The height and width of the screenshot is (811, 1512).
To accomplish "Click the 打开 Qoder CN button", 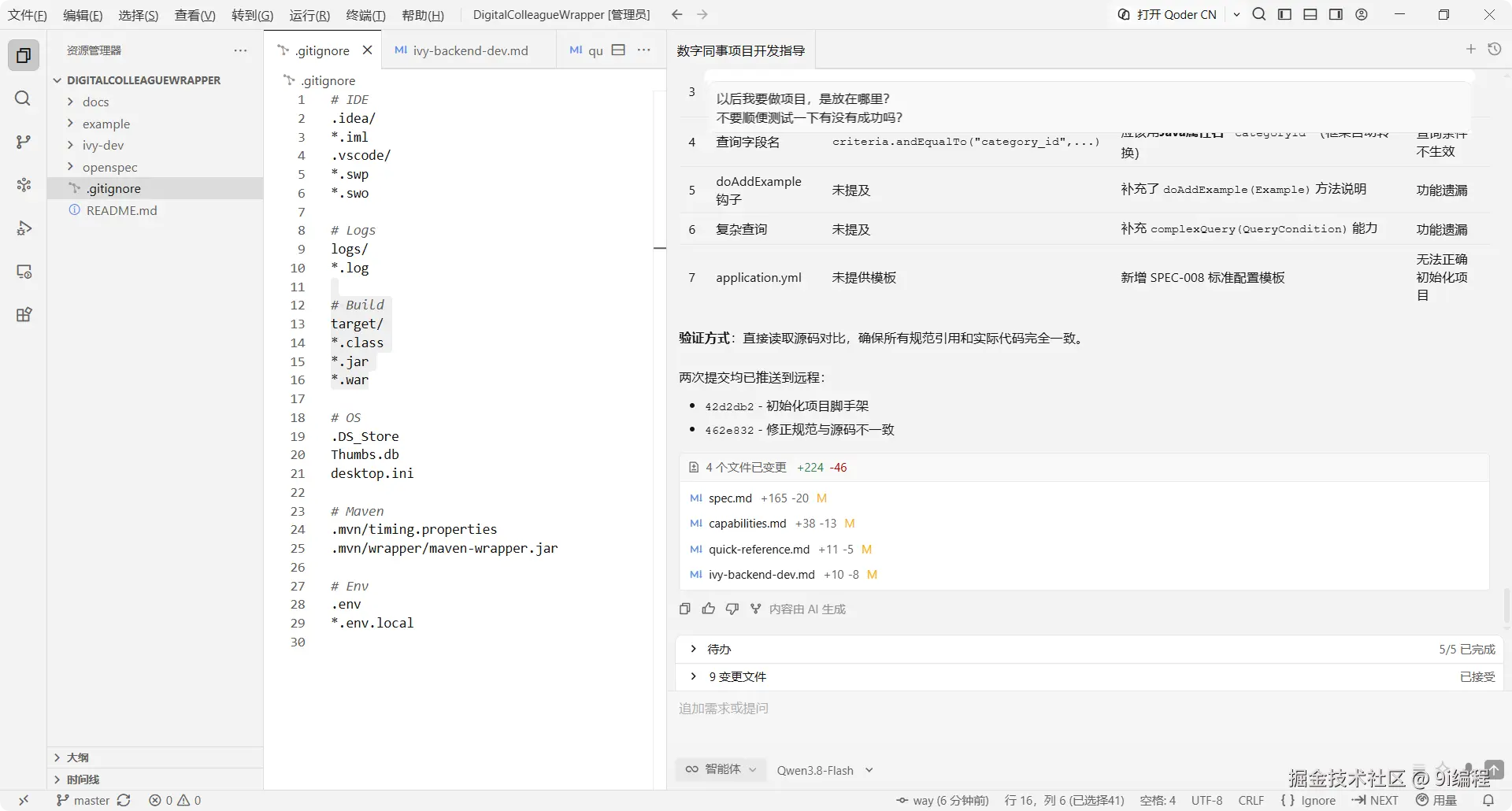I will pyautogui.click(x=1168, y=14).
